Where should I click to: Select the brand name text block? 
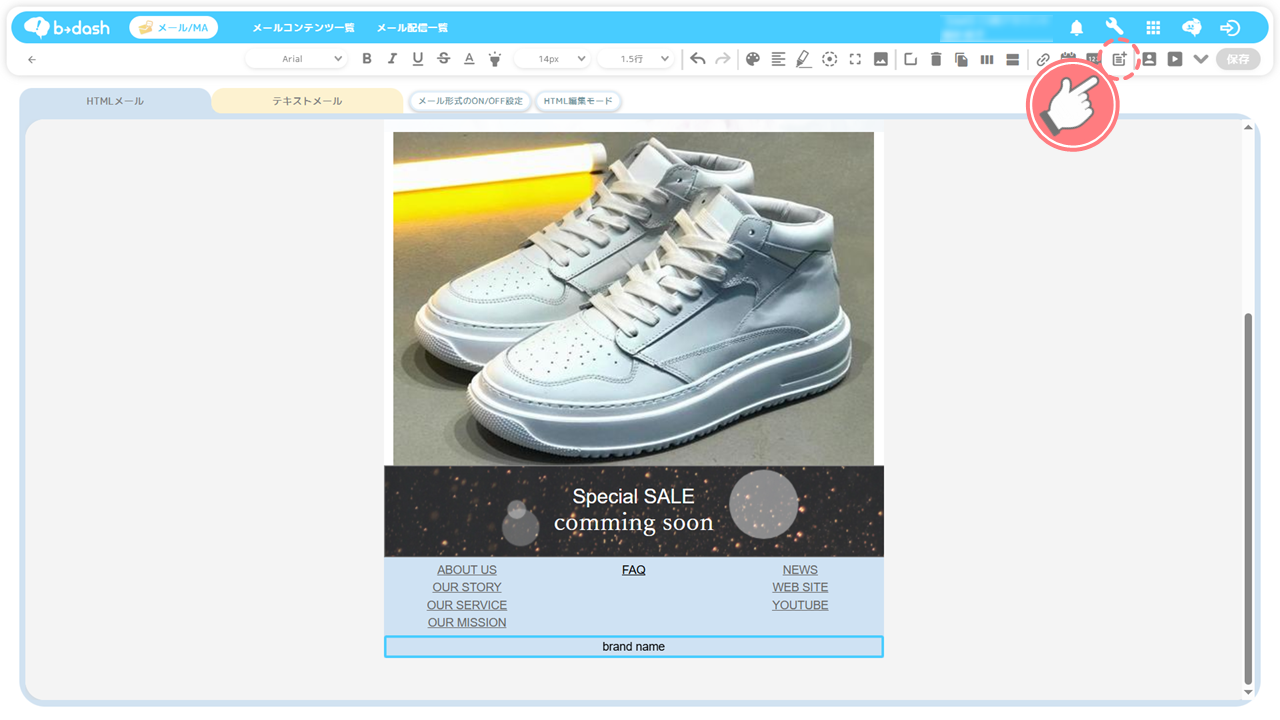(634, 647)
